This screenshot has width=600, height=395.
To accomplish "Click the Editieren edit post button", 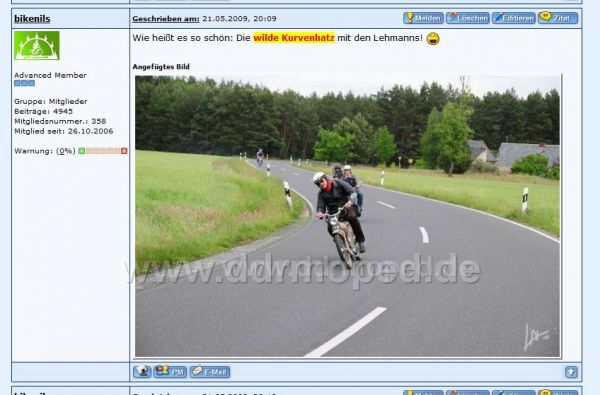I will [514, 18].
